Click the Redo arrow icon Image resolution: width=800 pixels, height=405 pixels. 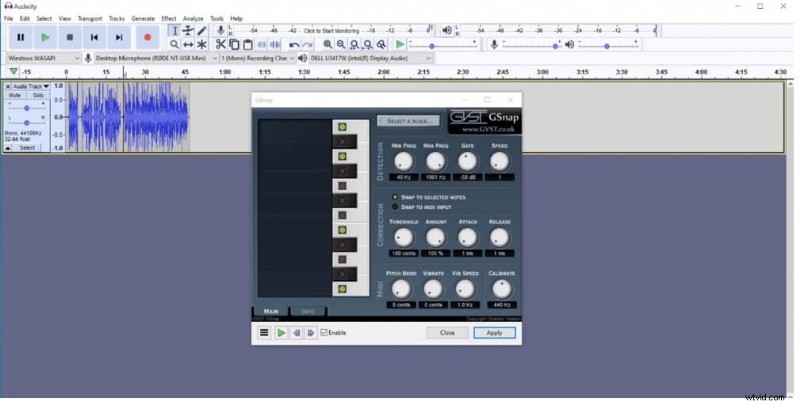pyautogui.click(x=308, y=44)
